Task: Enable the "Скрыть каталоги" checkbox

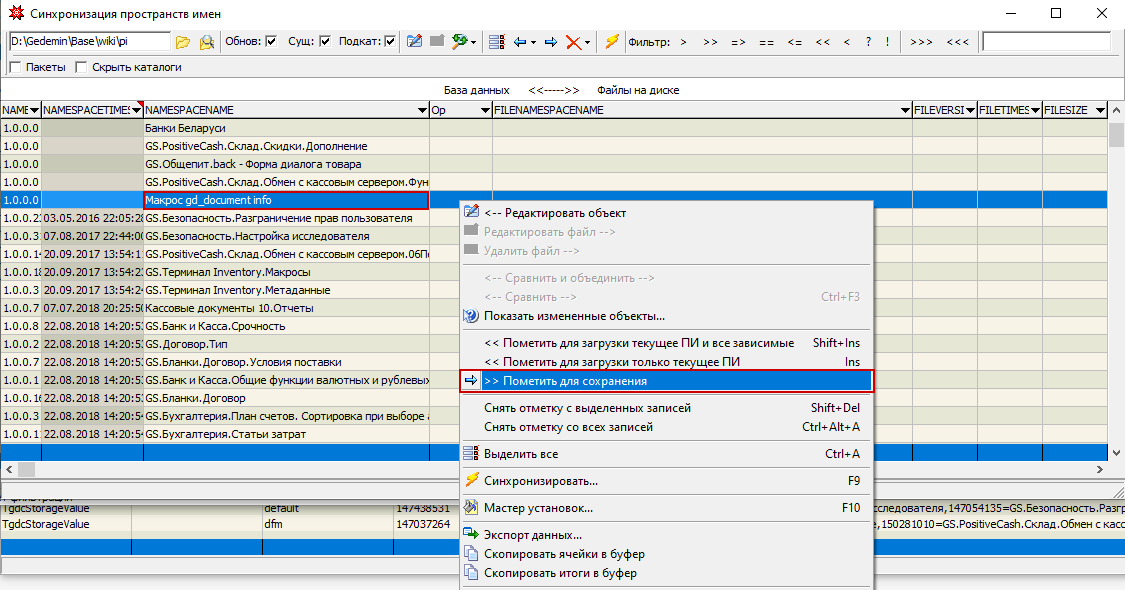Action: coord(81,67)
